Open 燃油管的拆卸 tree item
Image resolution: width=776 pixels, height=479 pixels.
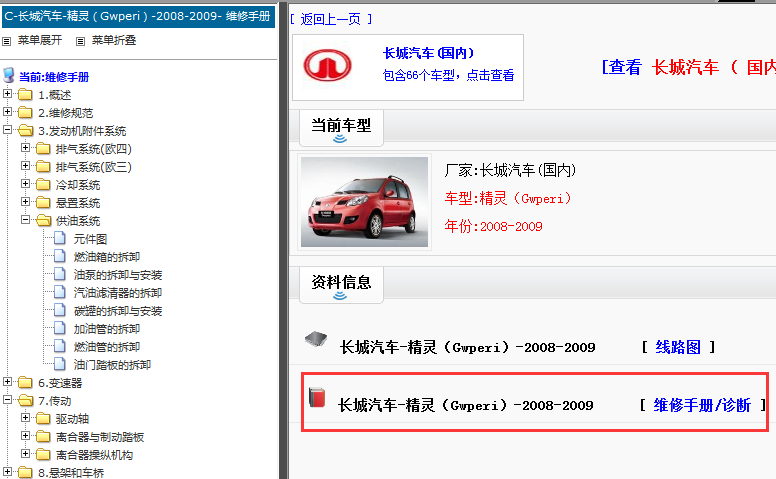tap(107, 347)
